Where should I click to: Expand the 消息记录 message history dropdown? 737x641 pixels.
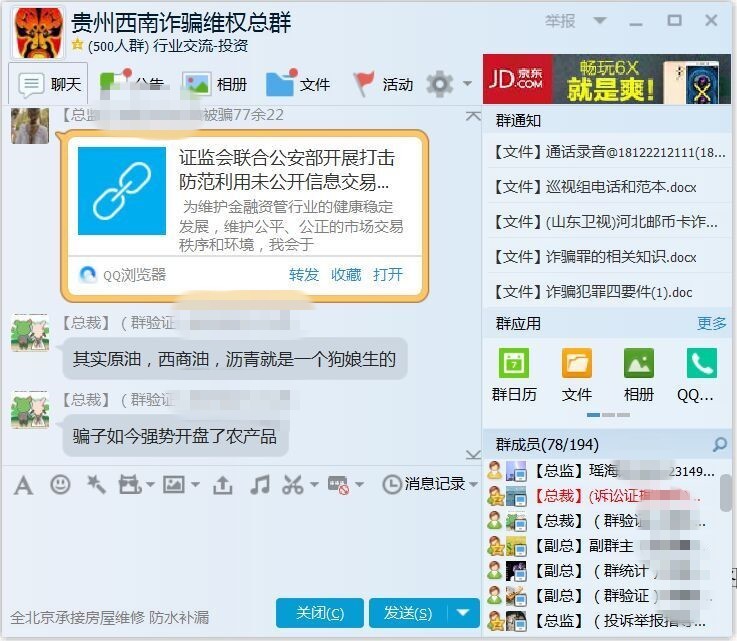pyautogui.click(x=473, y=484)
